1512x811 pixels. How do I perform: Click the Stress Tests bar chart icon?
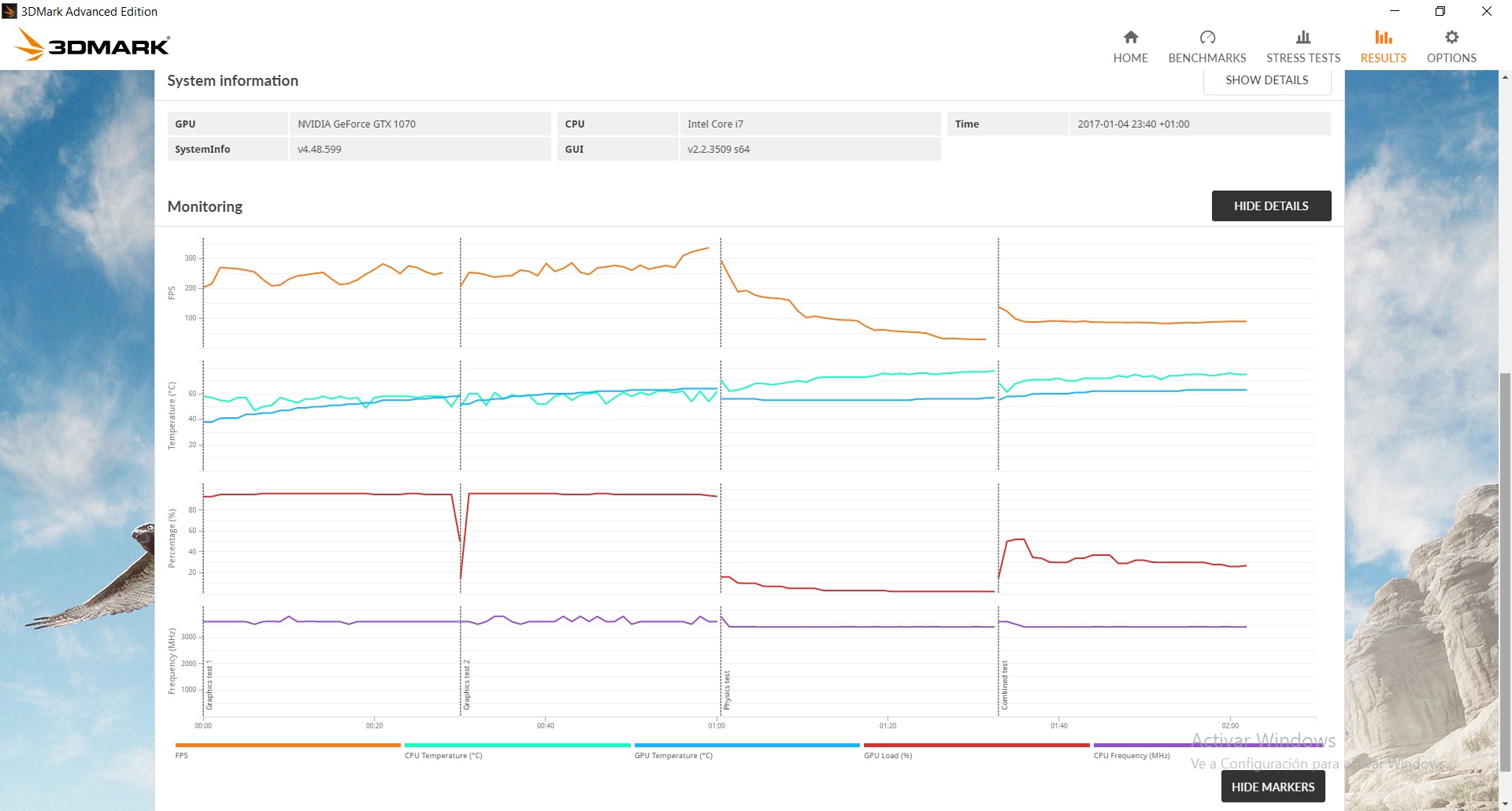tap(1303, 37)
